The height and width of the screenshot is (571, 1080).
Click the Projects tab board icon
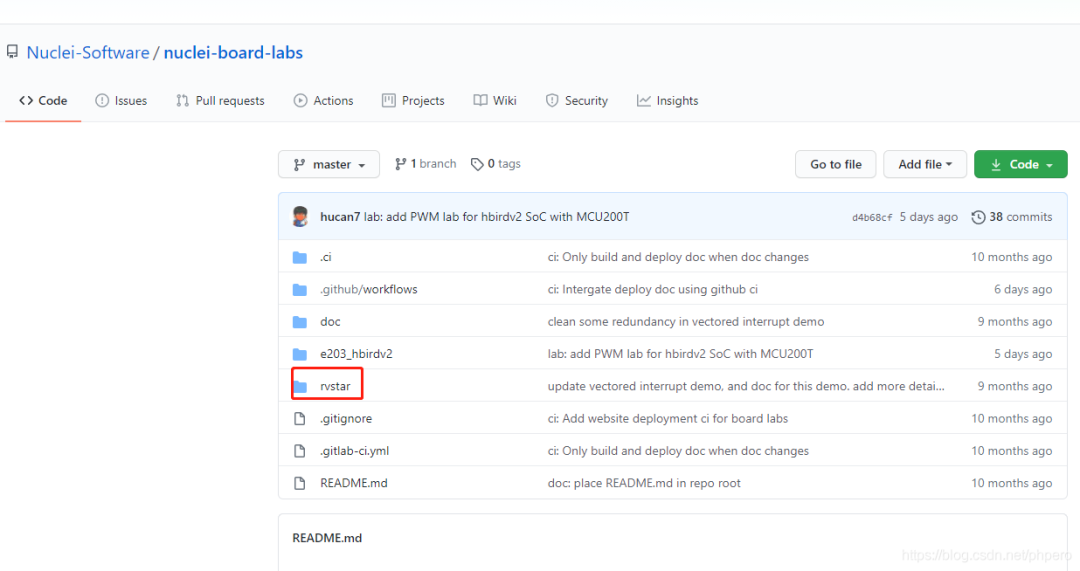pyautogui.click(x=388, y=101)
